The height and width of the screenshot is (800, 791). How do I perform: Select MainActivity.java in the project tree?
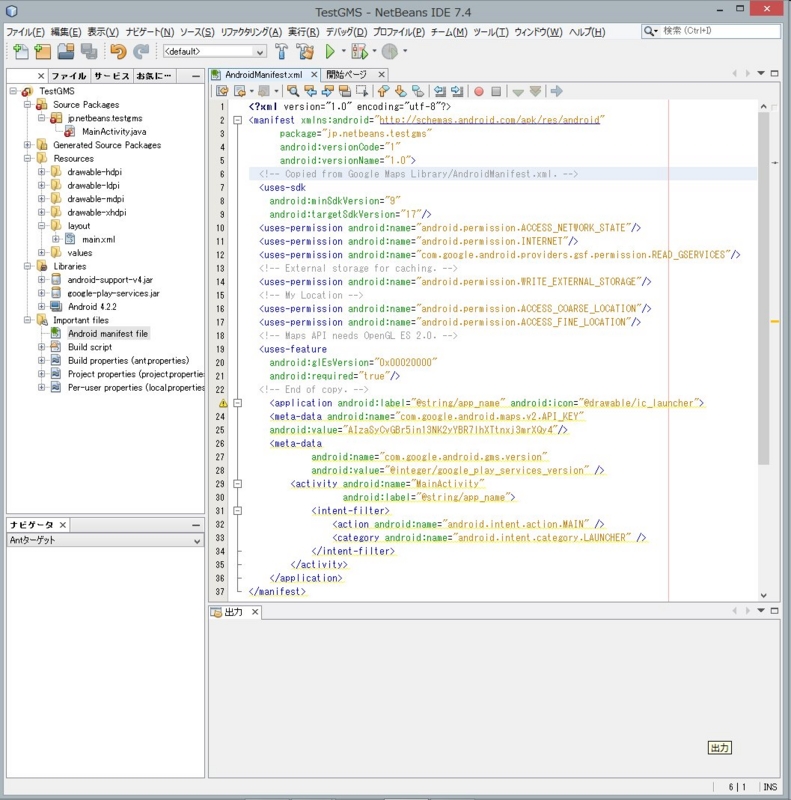pyautogui.click(x=114, y=132)
